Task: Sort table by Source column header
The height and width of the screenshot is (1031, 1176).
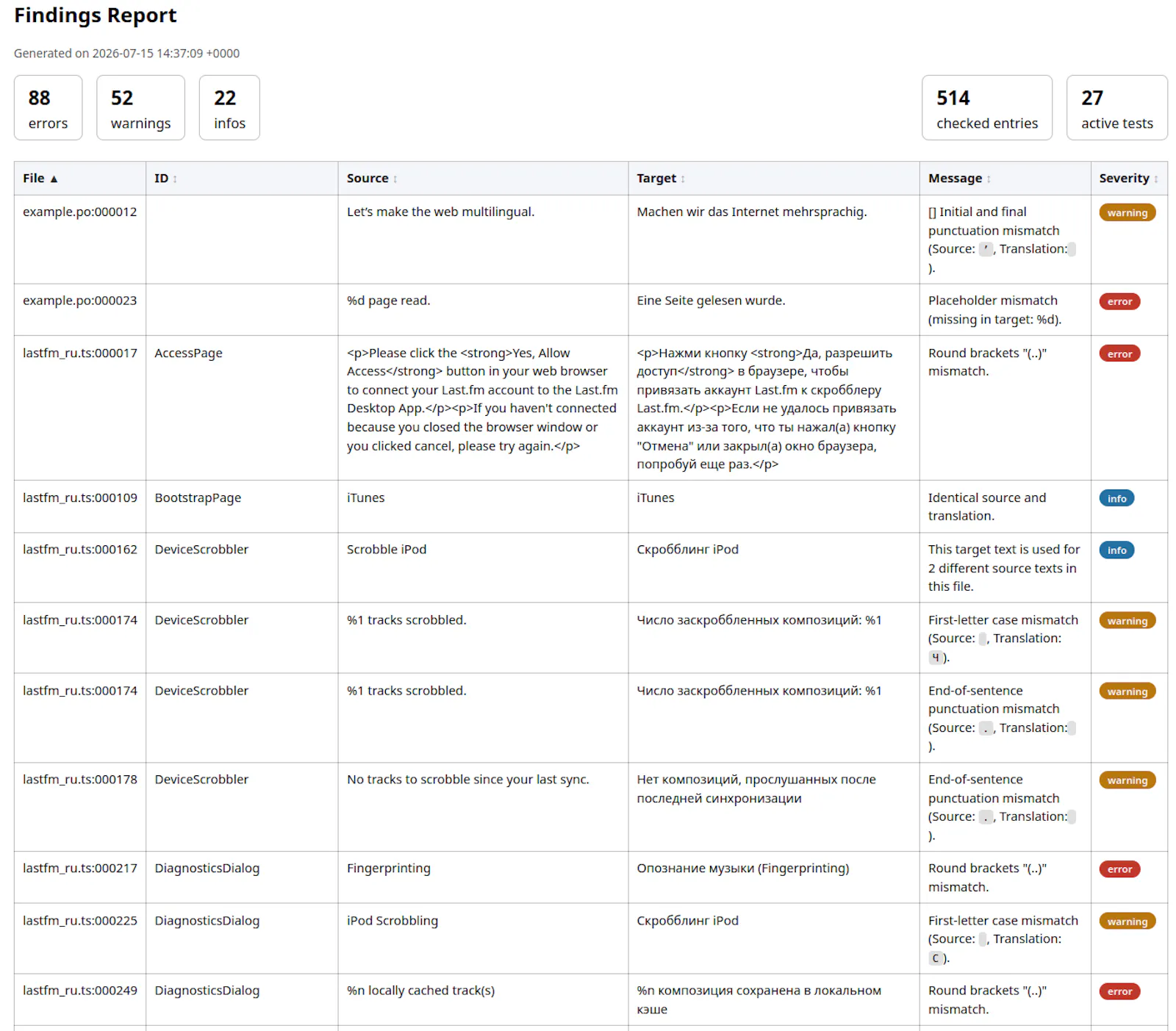Action: click(483, 178)
